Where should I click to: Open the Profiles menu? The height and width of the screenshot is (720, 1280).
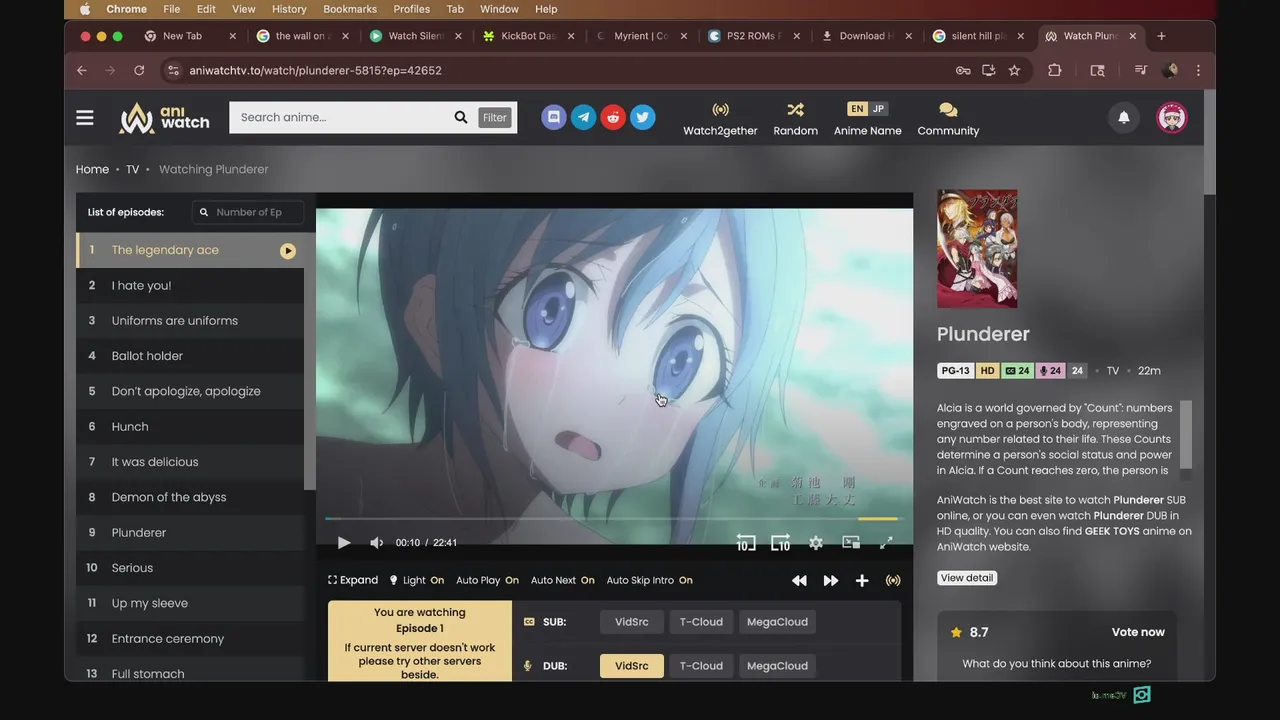pos(411,9)
